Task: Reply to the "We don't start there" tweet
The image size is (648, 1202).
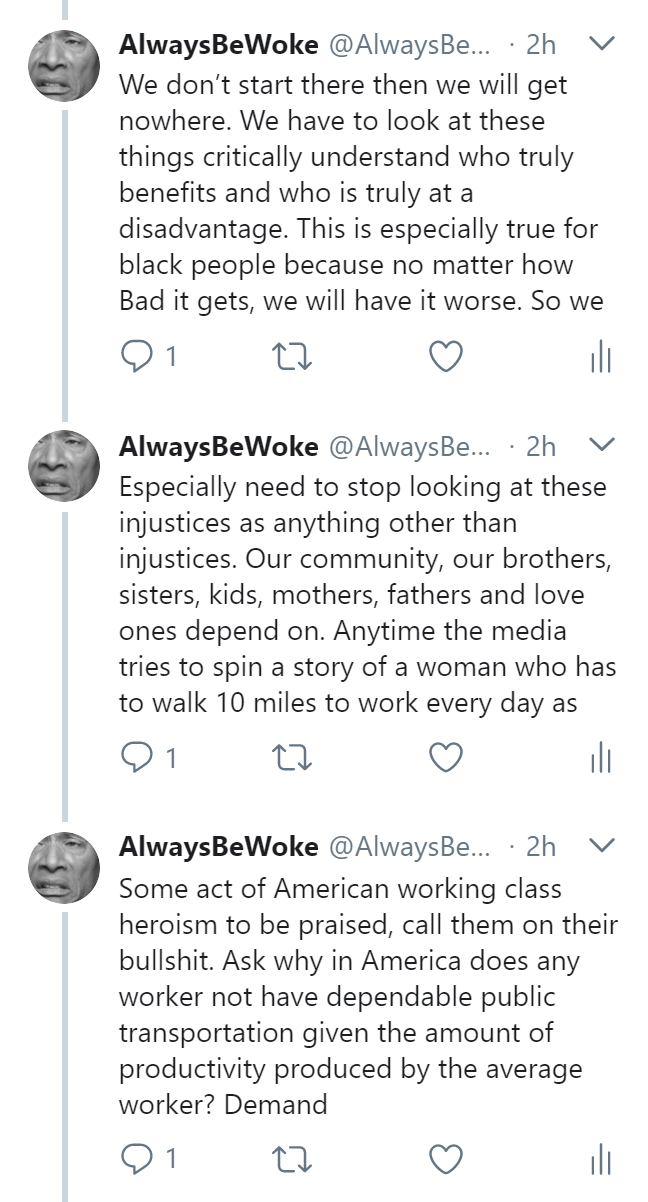Action: [135, 357]
